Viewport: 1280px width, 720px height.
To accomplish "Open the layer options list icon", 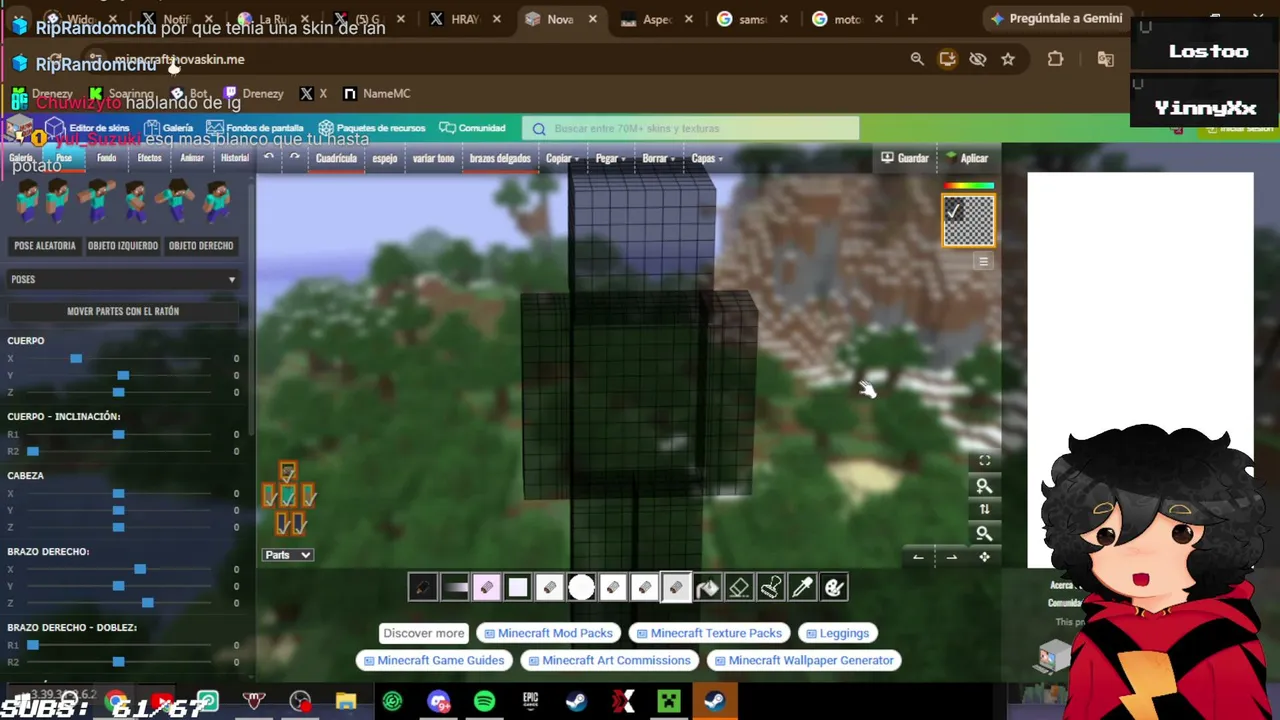I will pyautogui.click(x=983, y=262).
